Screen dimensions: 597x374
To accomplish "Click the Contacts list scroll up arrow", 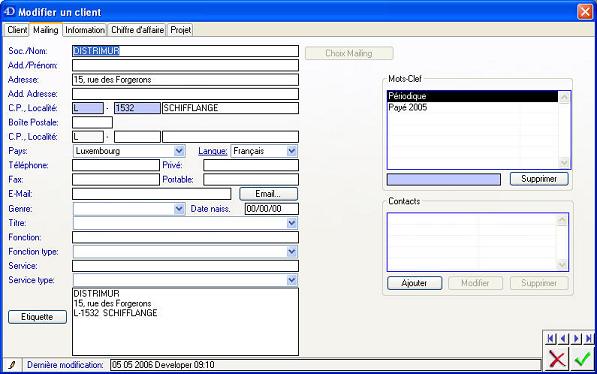I will tap(562, 220).
